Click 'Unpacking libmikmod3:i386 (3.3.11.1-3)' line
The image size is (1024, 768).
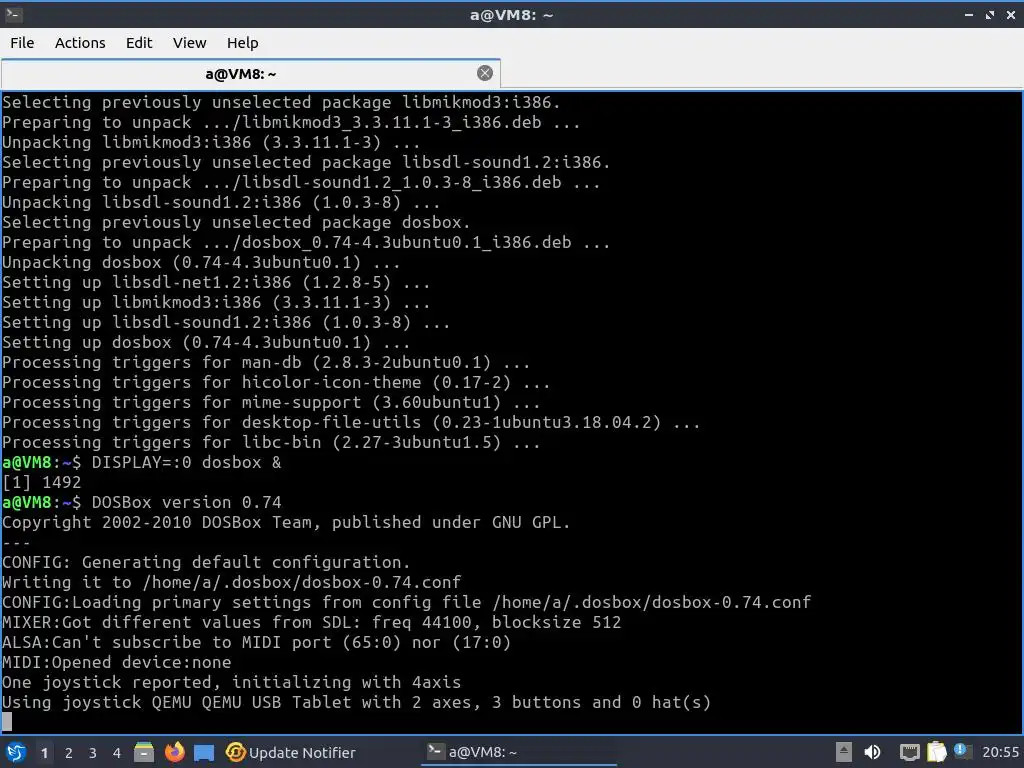[211, 142]
